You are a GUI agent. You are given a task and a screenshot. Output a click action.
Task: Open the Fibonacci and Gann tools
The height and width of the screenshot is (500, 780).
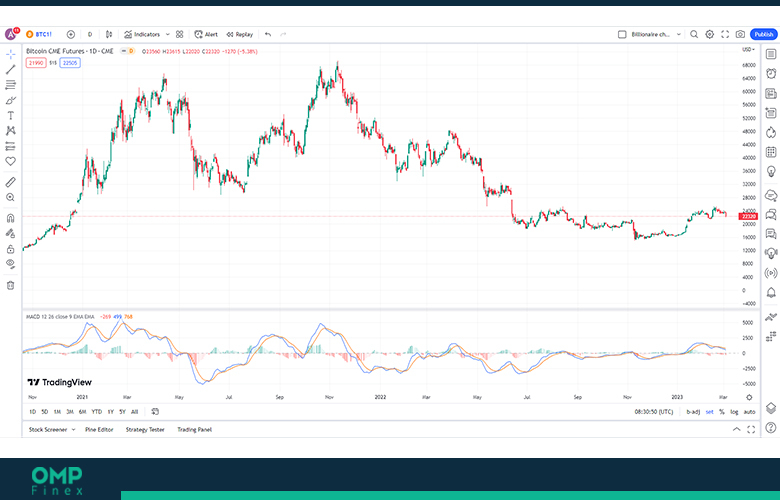tap(10, 85)
